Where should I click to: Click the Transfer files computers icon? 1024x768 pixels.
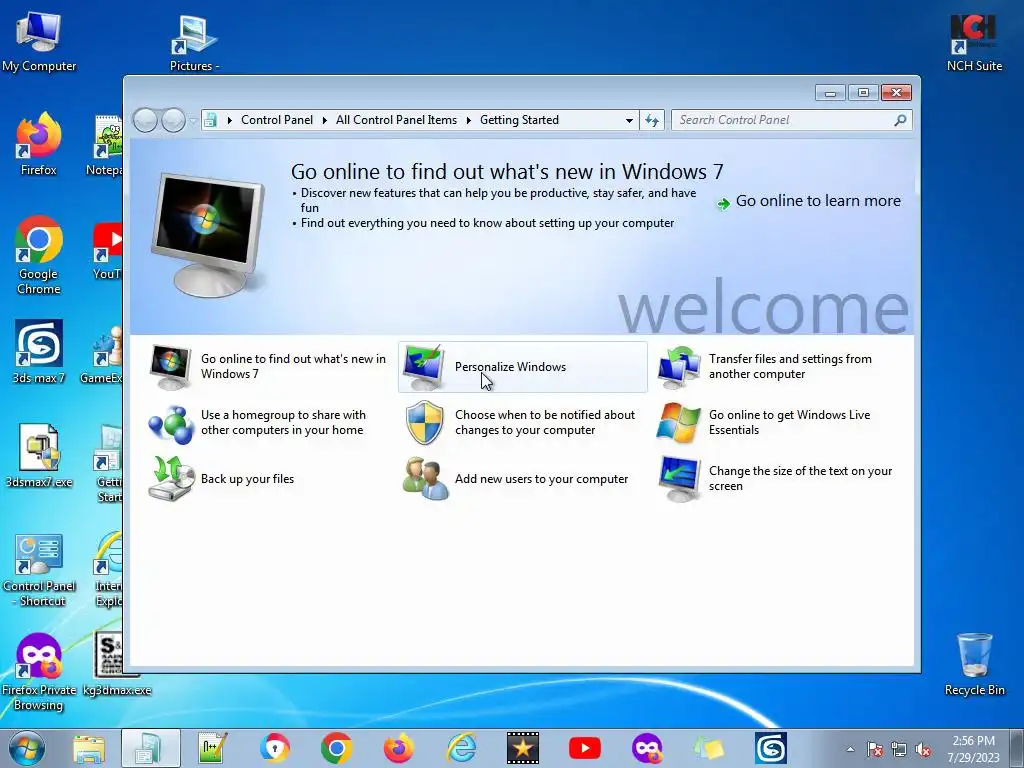point(679,367)
